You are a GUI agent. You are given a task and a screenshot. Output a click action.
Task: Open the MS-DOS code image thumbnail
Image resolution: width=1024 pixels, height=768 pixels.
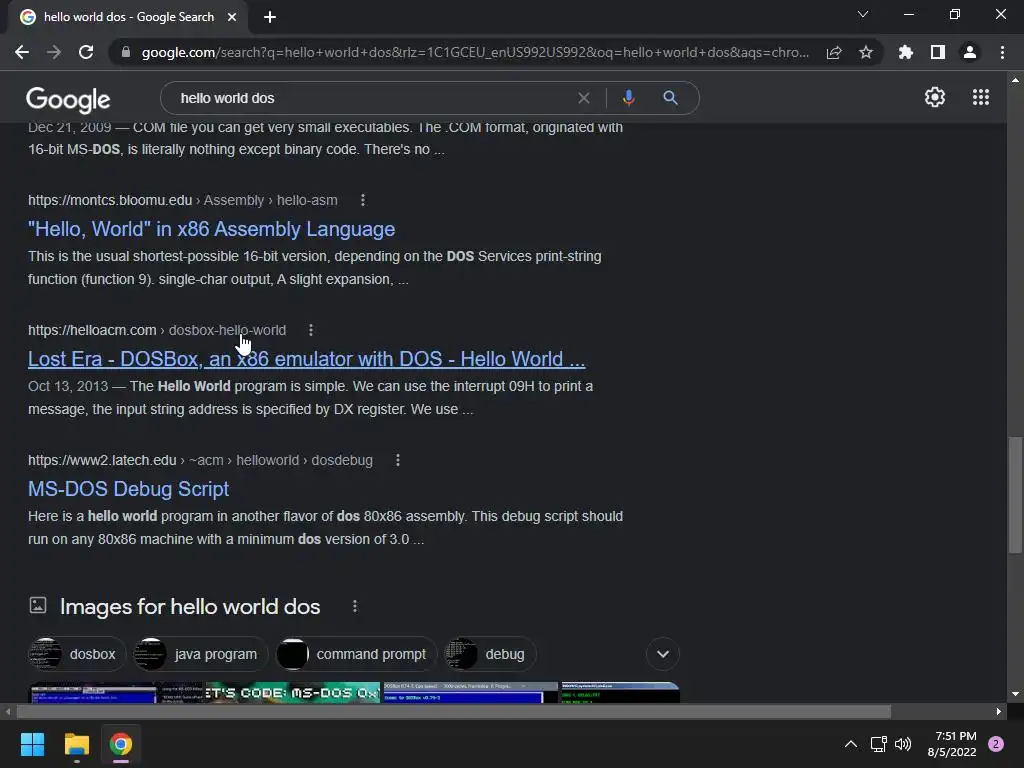pos(293,692)
